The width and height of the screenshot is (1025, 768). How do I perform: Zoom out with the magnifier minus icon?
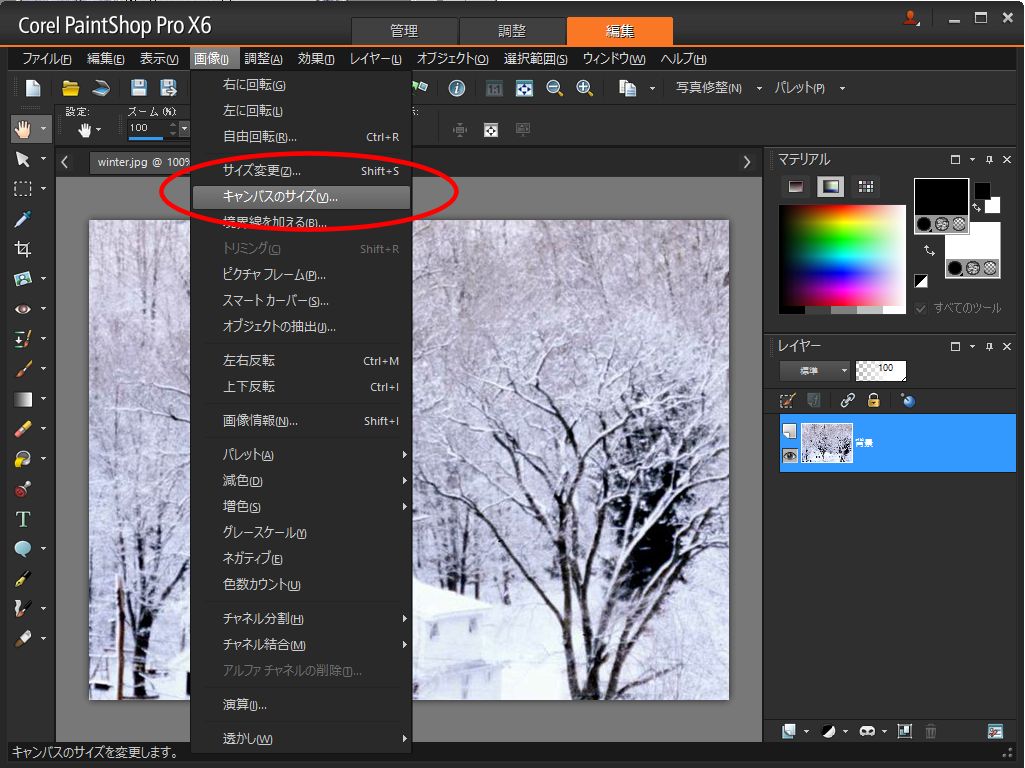pyautogui.click(x=554, y=88)
